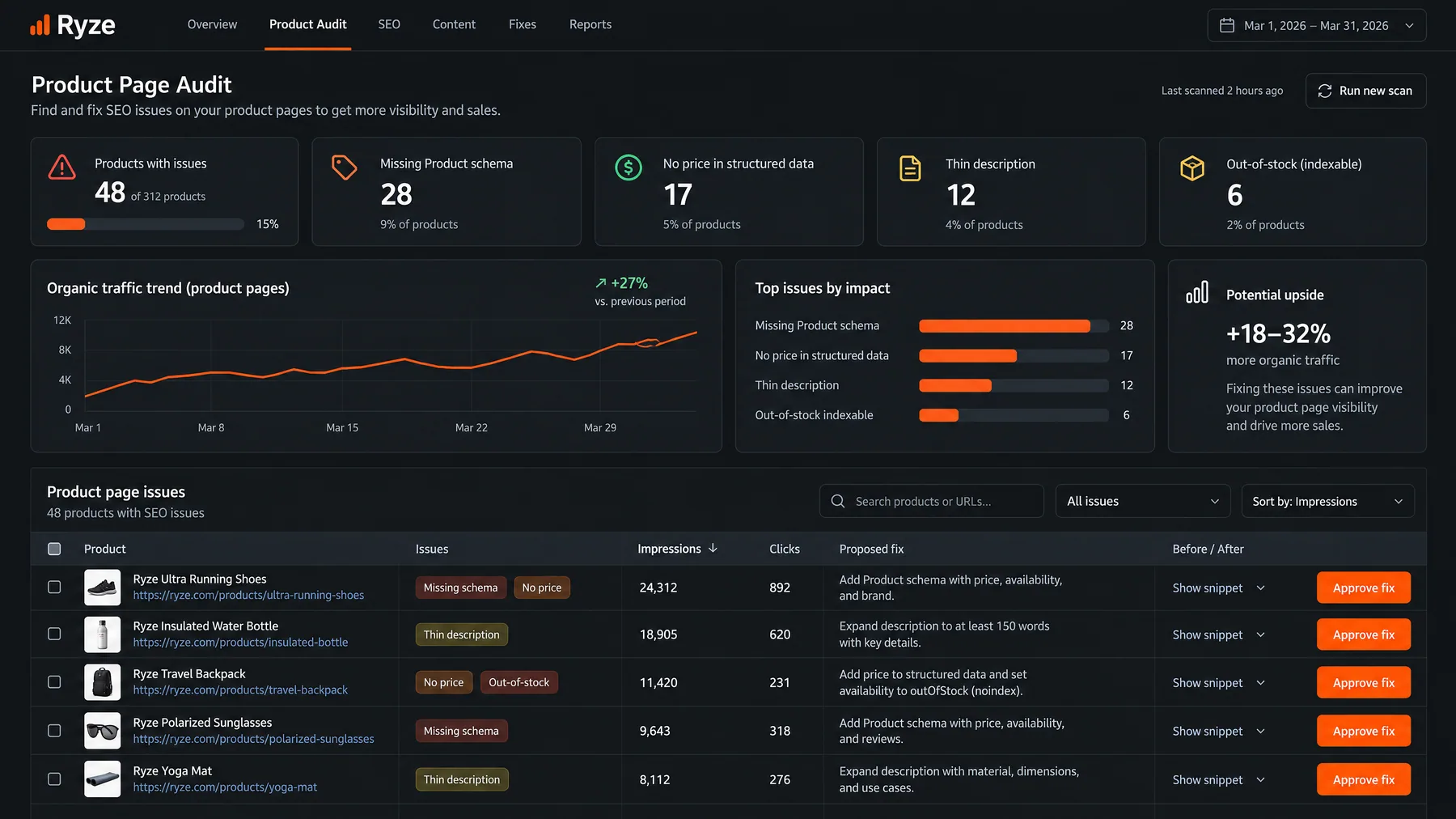1456x819 pixels.
Task: Check the Ryze Insulated Water Bottle row
Action: click(54, 634)
